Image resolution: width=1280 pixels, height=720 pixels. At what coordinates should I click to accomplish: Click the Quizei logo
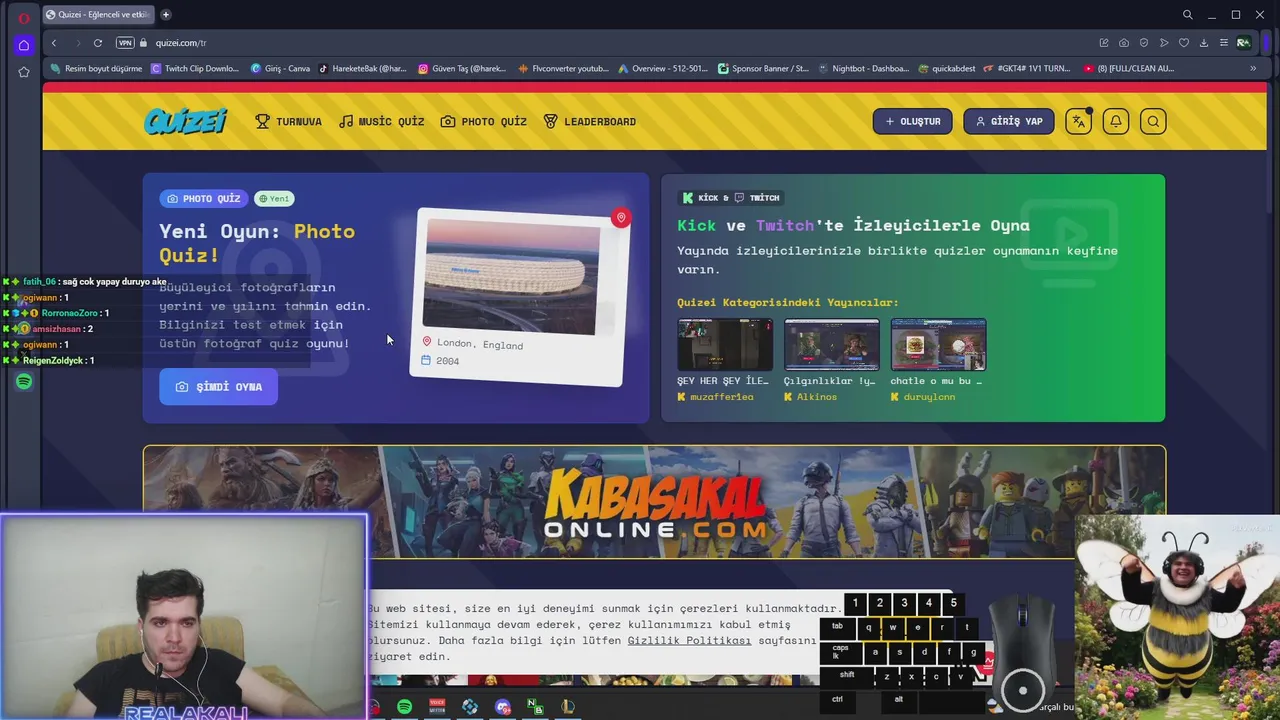(x=186, y=121)
